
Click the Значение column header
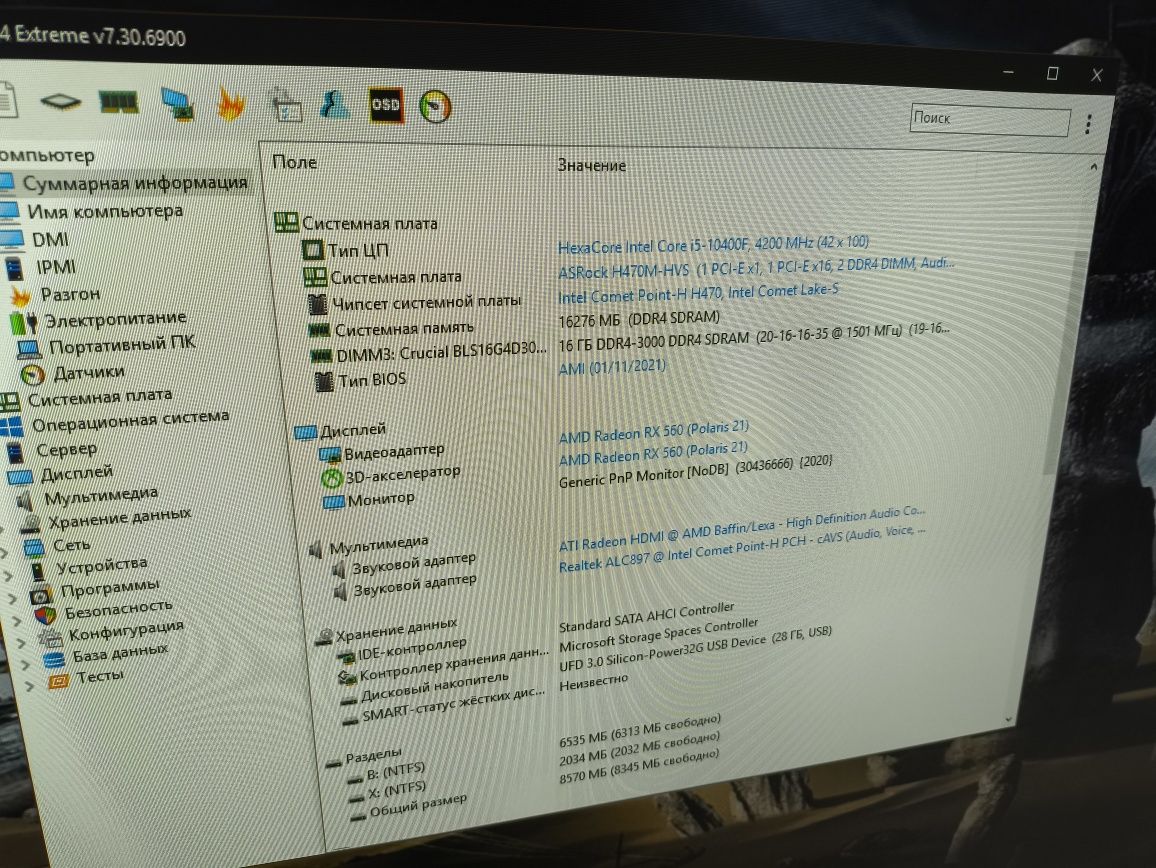(x=591, y=165)
